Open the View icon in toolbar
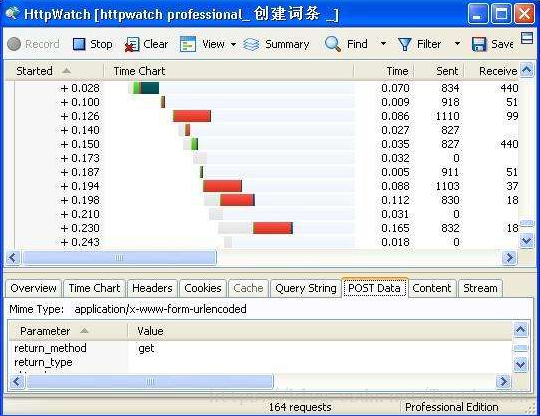Viewport: 540px width, 416px height. tap(188, 44)
